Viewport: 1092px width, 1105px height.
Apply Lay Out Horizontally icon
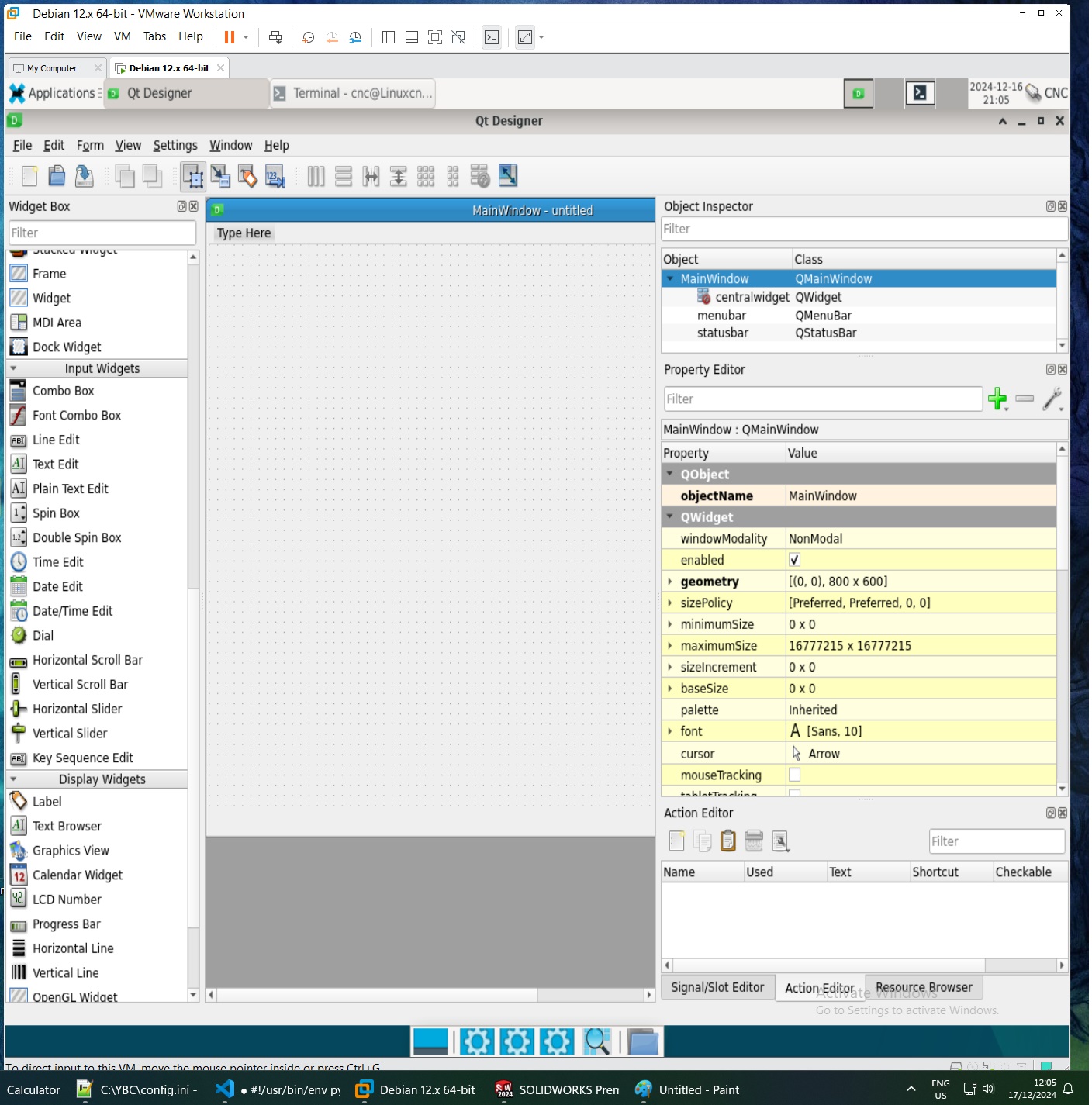pos(316,177)
